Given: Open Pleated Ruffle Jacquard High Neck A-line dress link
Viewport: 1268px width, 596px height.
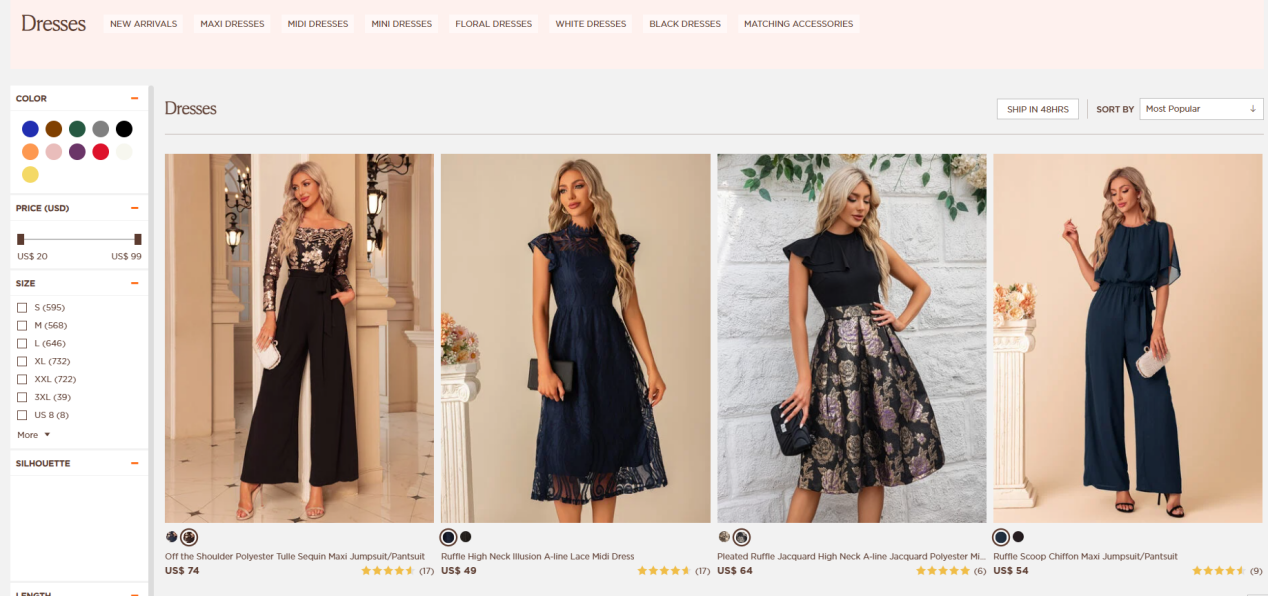Looking at the screenshot, I should (x=852, y=556).
